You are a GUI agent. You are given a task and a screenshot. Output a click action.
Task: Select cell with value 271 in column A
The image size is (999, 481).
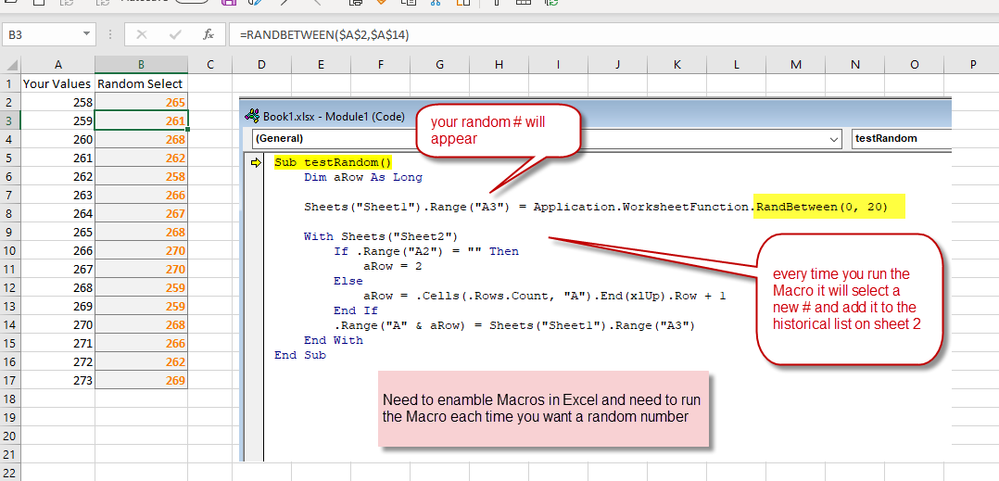pyautogui.click(x=58, y=343)
